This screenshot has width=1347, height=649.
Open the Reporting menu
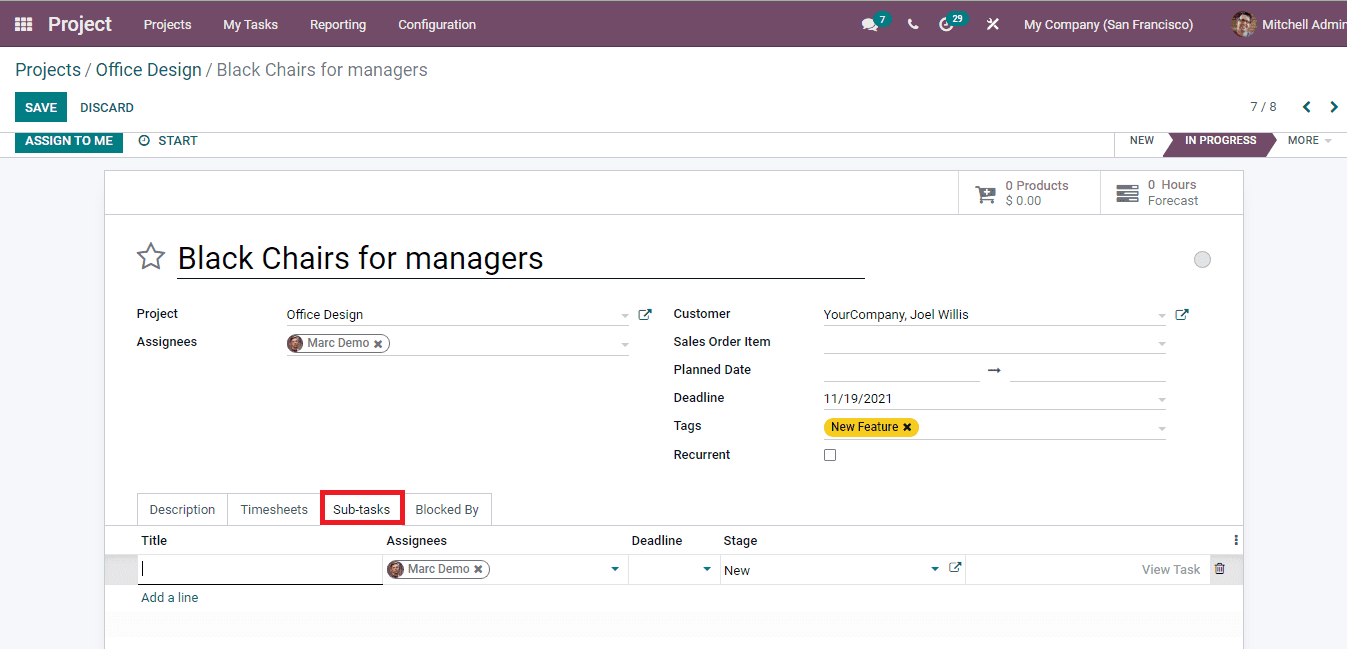[337, 24]
